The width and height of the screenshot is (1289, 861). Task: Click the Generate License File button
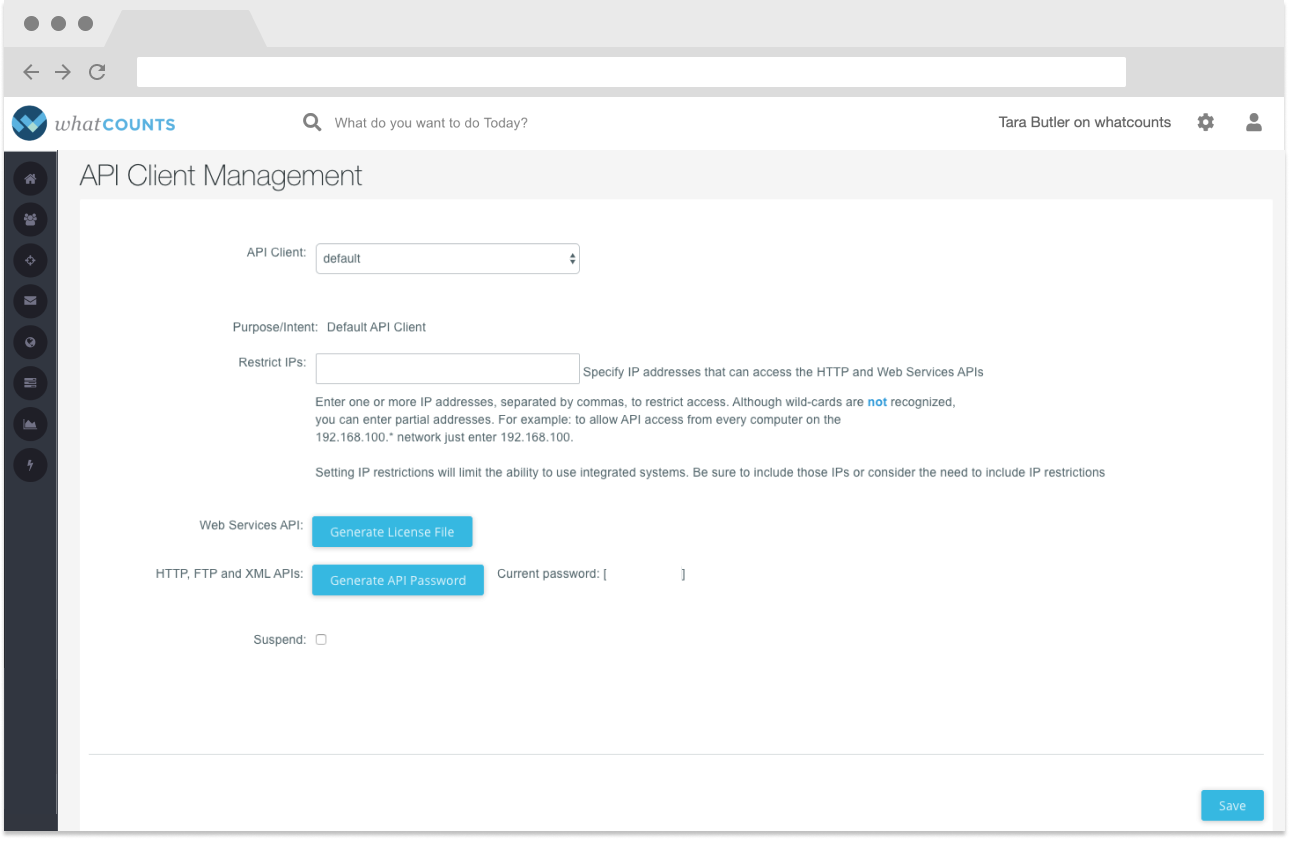click(x=392, y=532)
